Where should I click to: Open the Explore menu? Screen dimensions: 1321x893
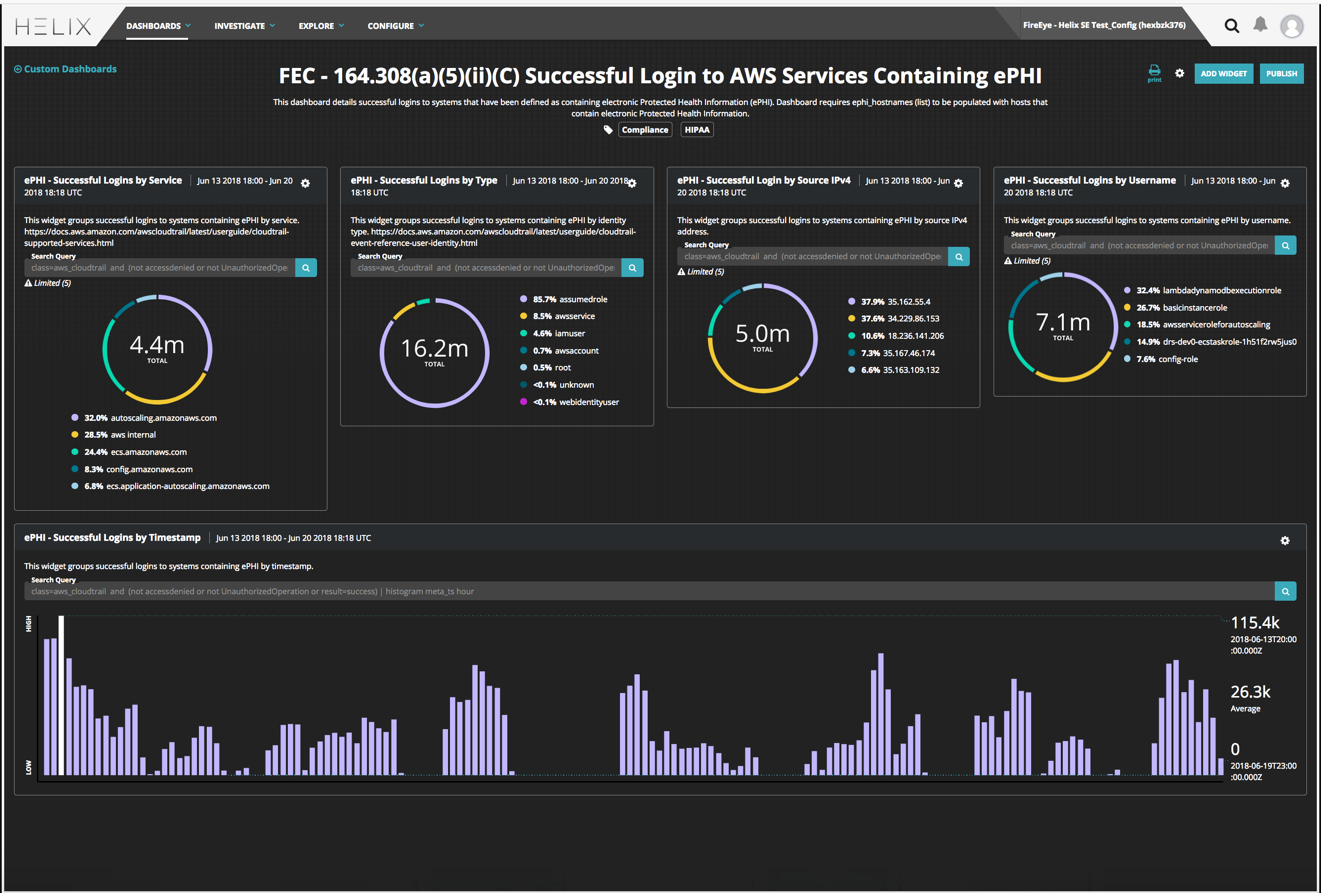point(321,26)
